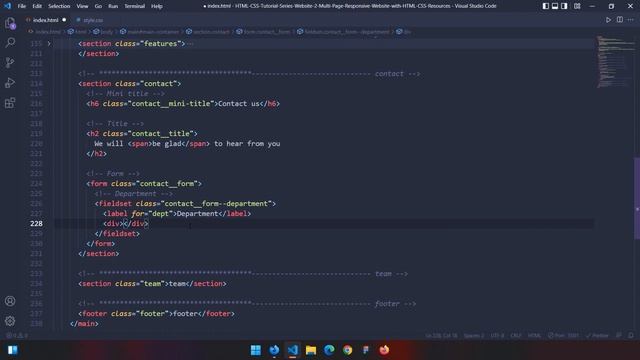This screenshot has height=360, width=640.
Task: Click the vertical scrollbar thumb
Action: [x=637, y=198]
